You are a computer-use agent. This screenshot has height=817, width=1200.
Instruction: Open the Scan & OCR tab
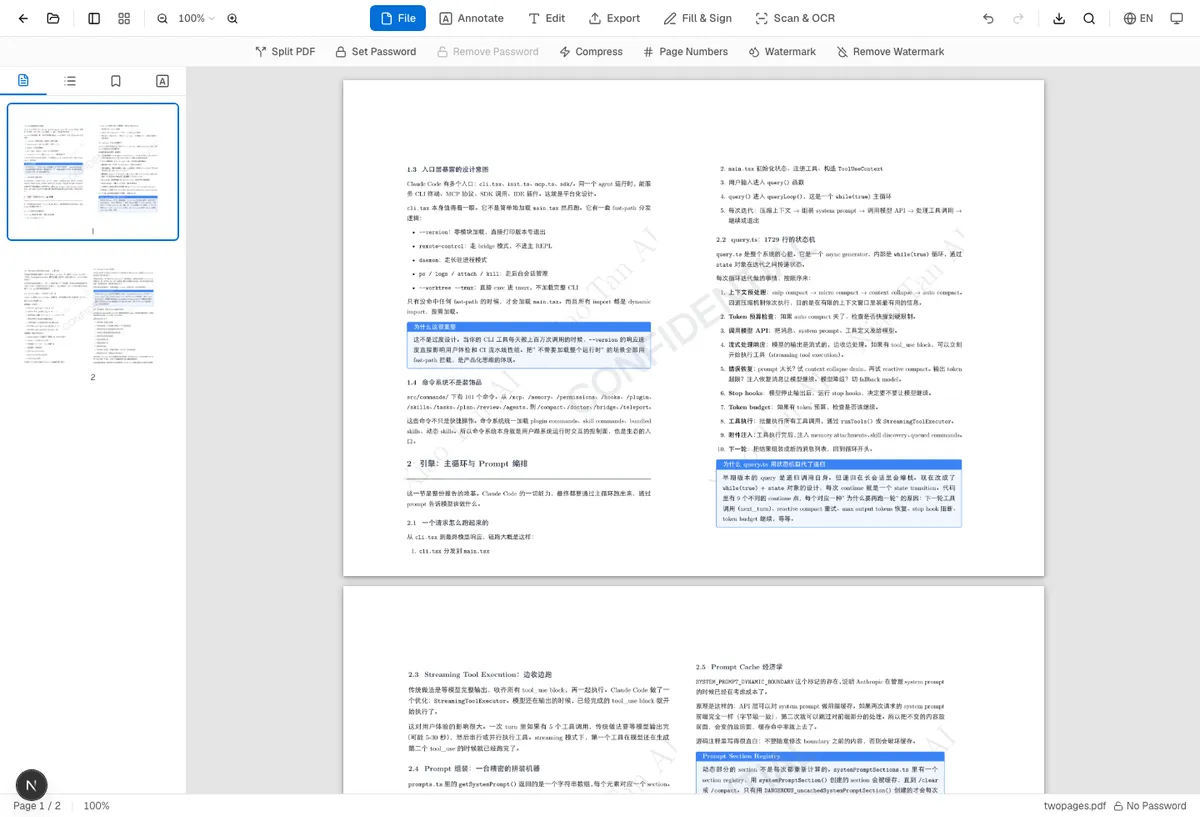pyautogui.click(x=795, y=18)
